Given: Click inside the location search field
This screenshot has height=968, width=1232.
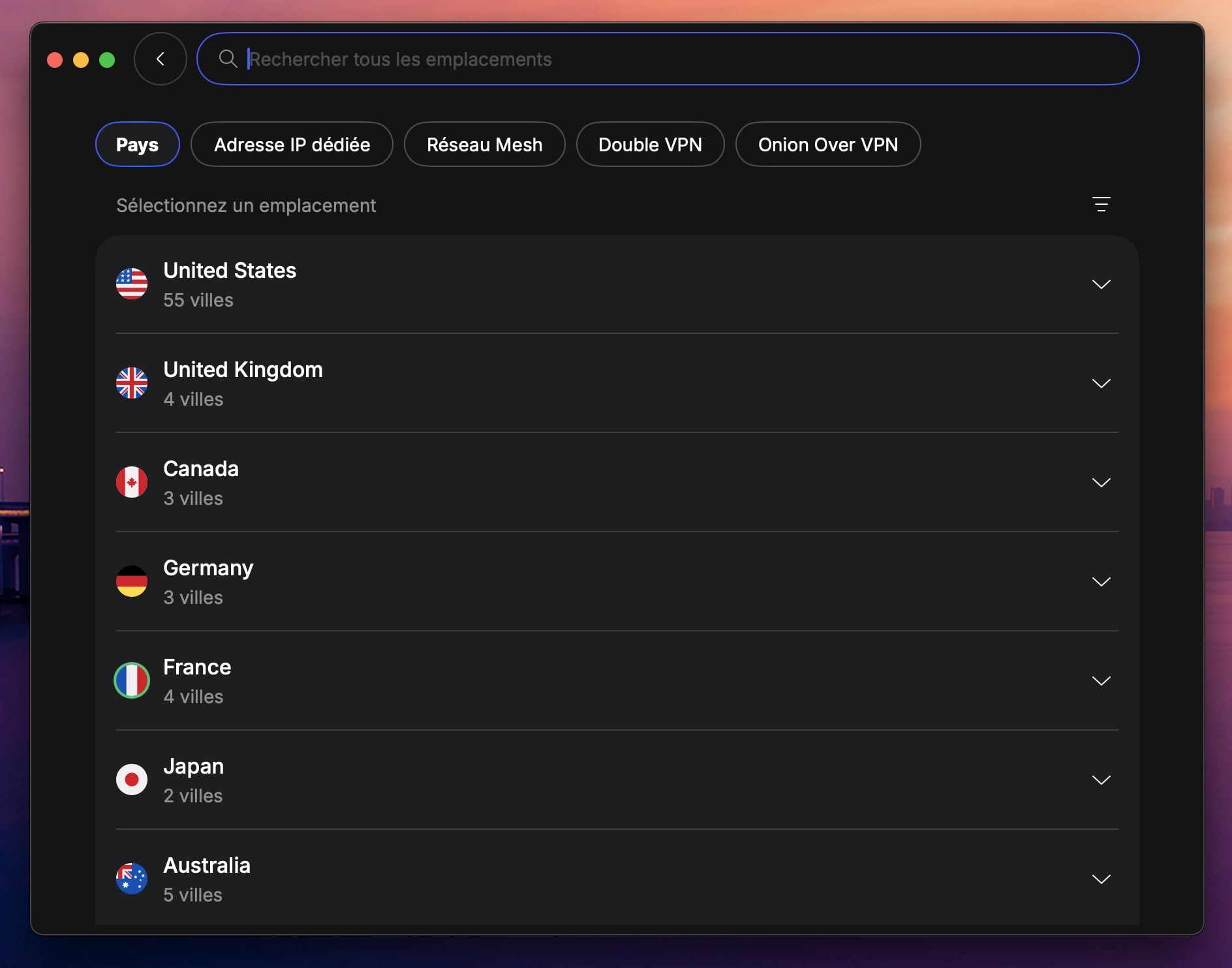Looking at the screenshot, I should (x=587, y=59).
